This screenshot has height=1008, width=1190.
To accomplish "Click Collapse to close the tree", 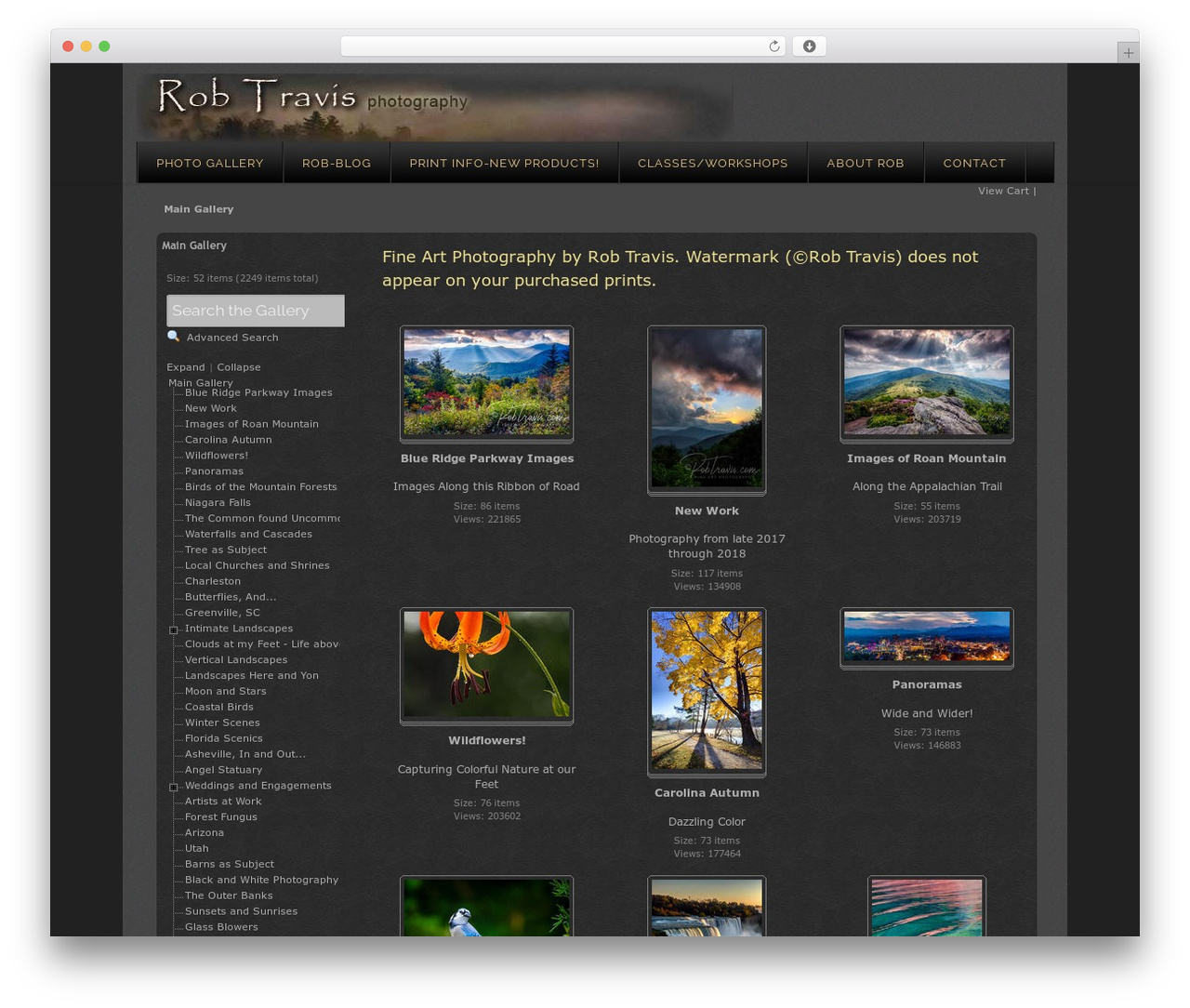I will pyautogui.click(x=239, y=367).
